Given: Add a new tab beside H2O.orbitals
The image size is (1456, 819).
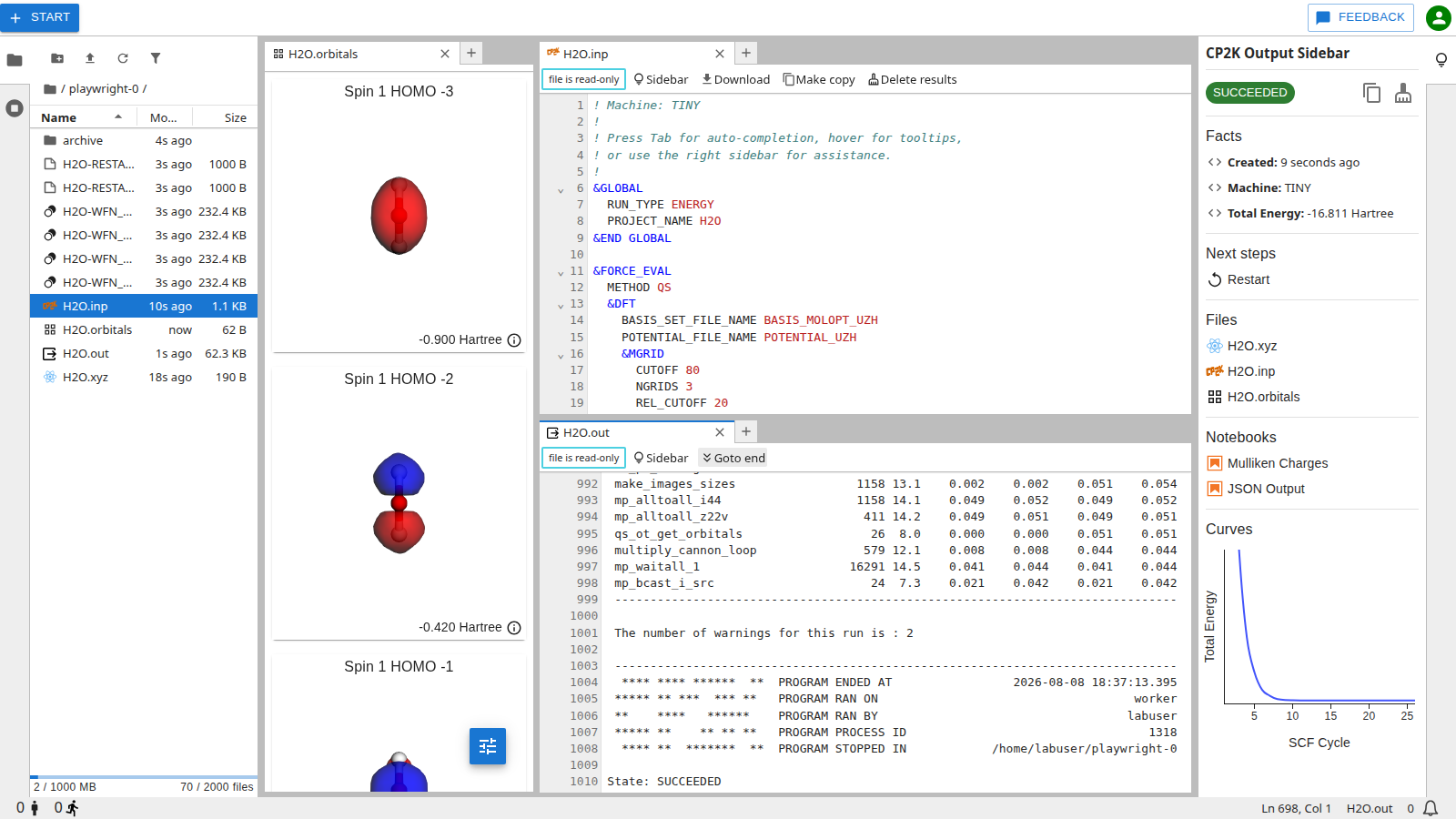Looking at the screenshot, I should [471, 53].
